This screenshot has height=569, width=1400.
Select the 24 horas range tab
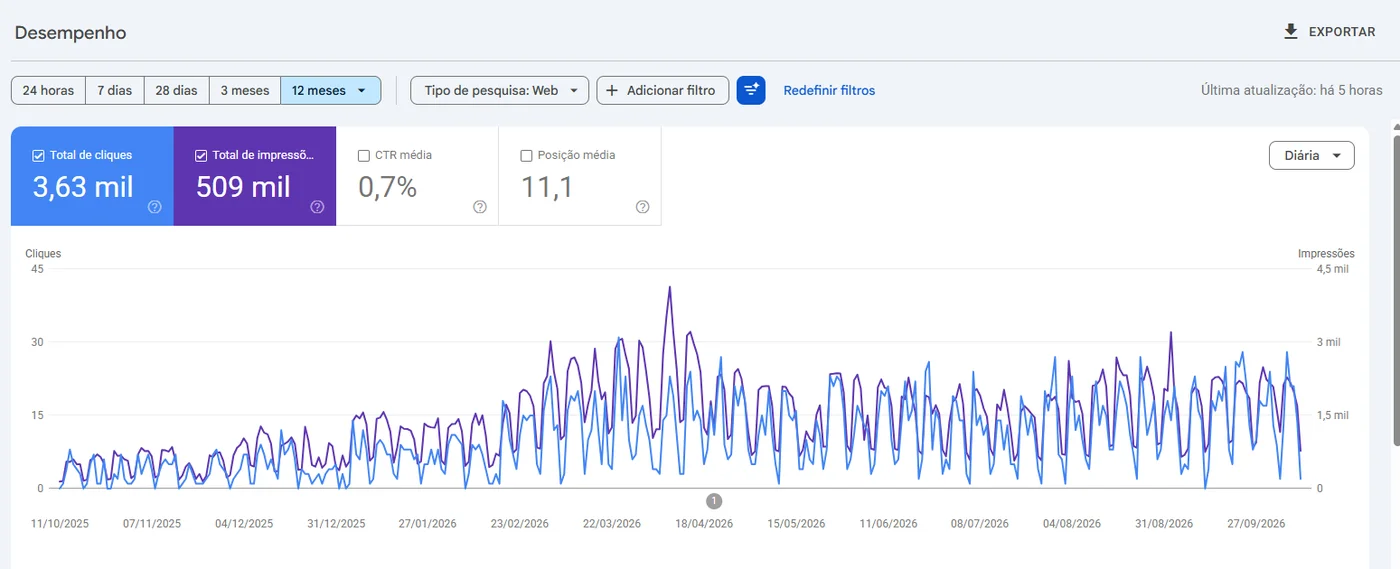click(48, 90)
